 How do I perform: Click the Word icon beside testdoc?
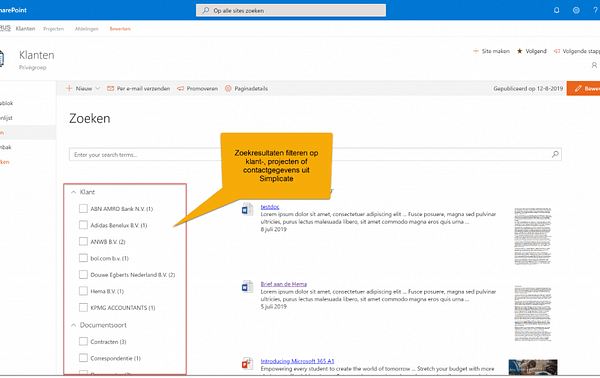(247, 209)
